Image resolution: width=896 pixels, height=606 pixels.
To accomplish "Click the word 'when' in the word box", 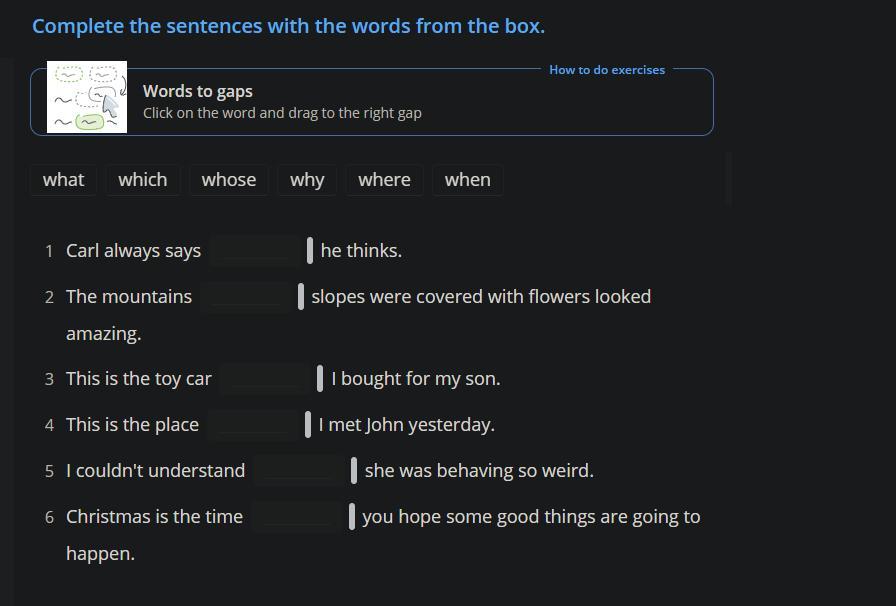I will [467, 180].
